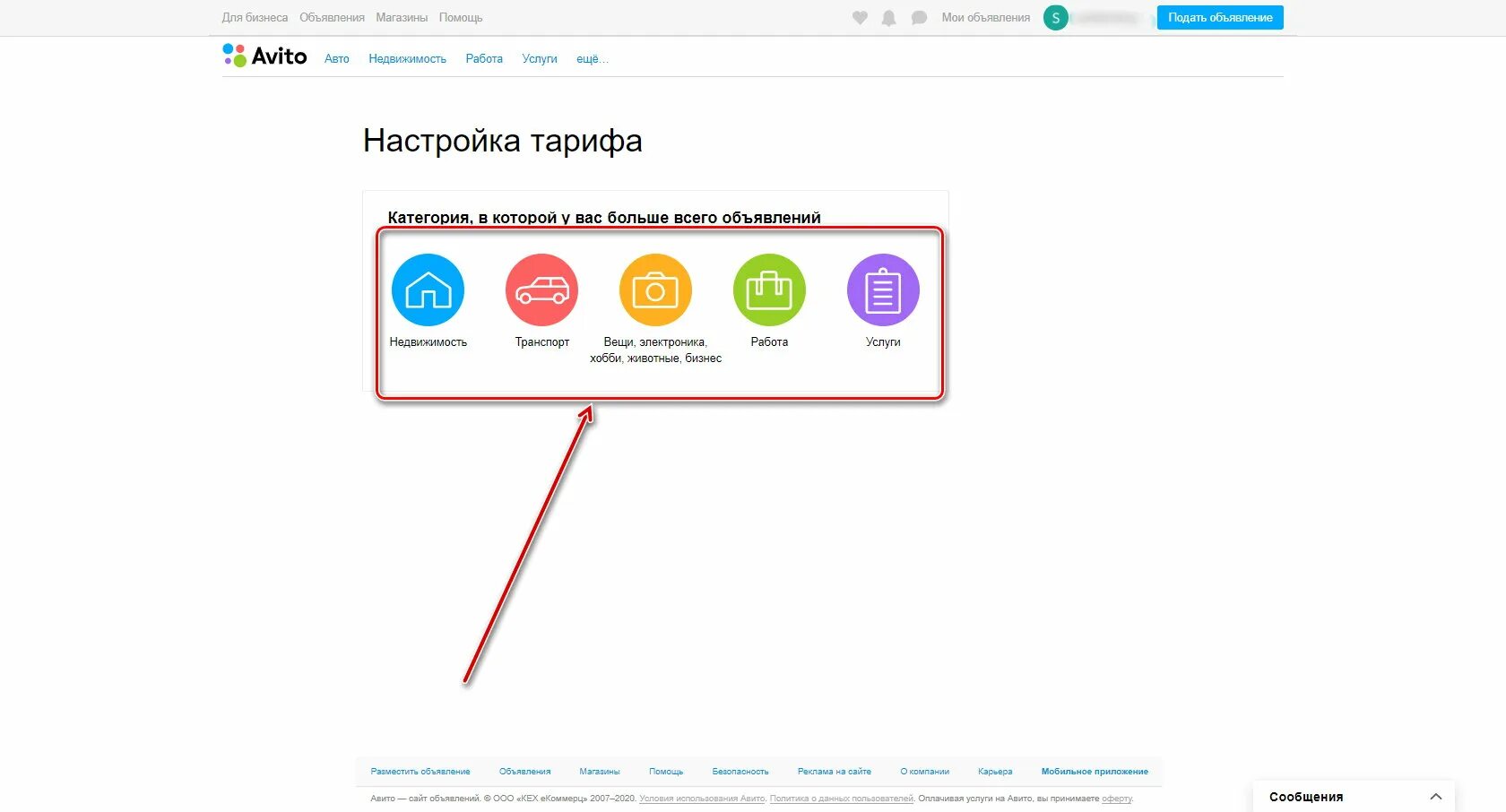Open the Авто category menu
Screen dimensions: 1506x812
[x=337, y=59]
